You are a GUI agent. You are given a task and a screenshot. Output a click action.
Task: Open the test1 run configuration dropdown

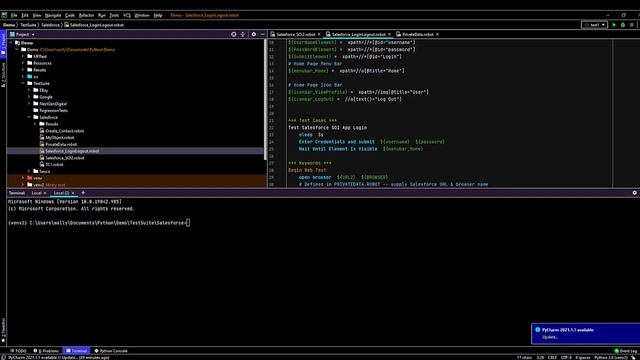coord(594,25)
